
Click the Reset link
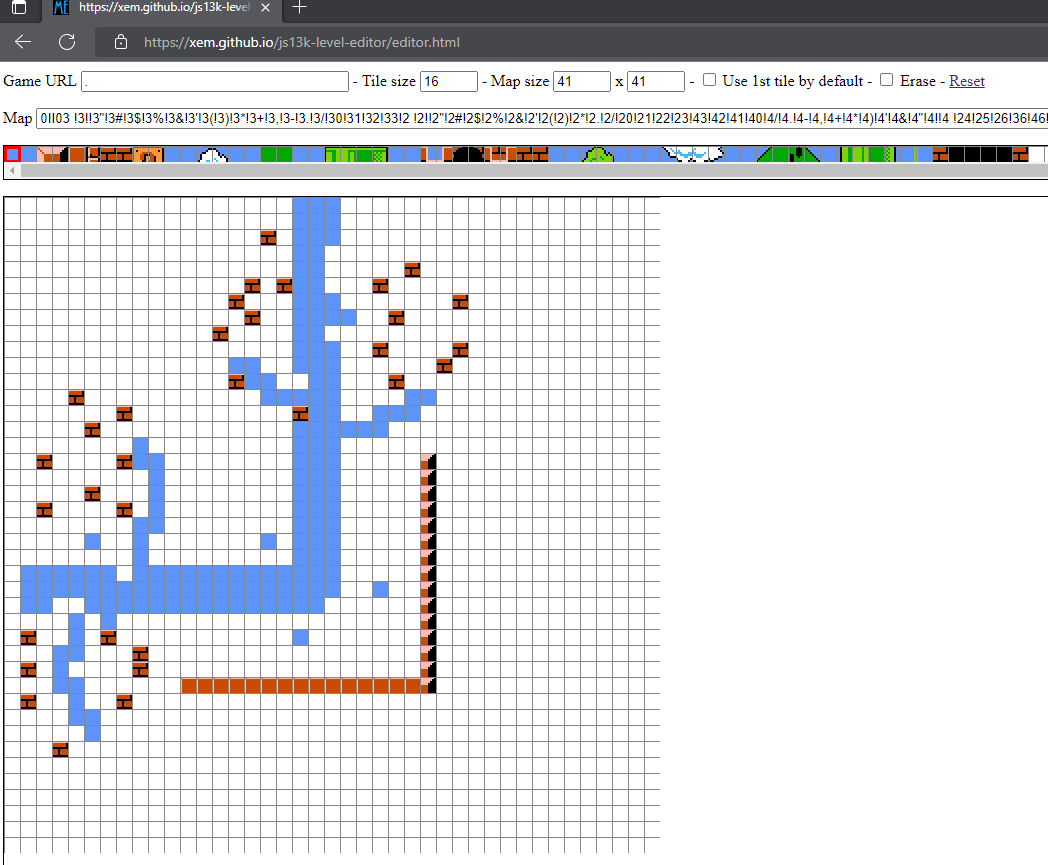tap(966, 81)
